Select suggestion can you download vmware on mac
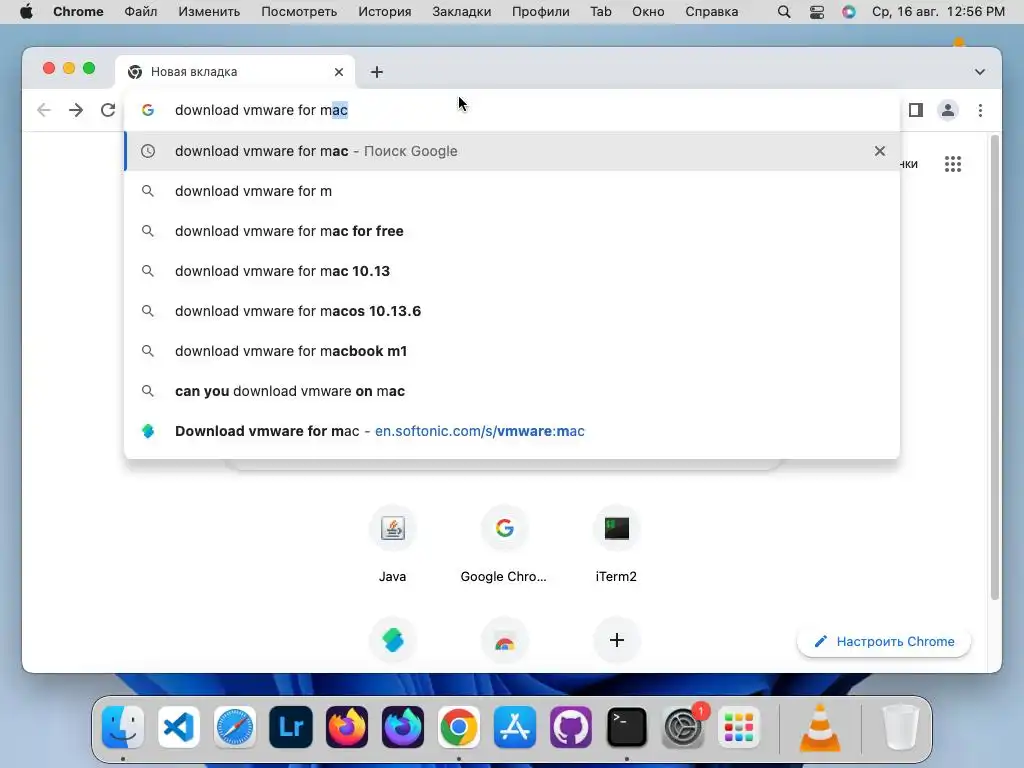The image size is (1024, 768). 512,391
